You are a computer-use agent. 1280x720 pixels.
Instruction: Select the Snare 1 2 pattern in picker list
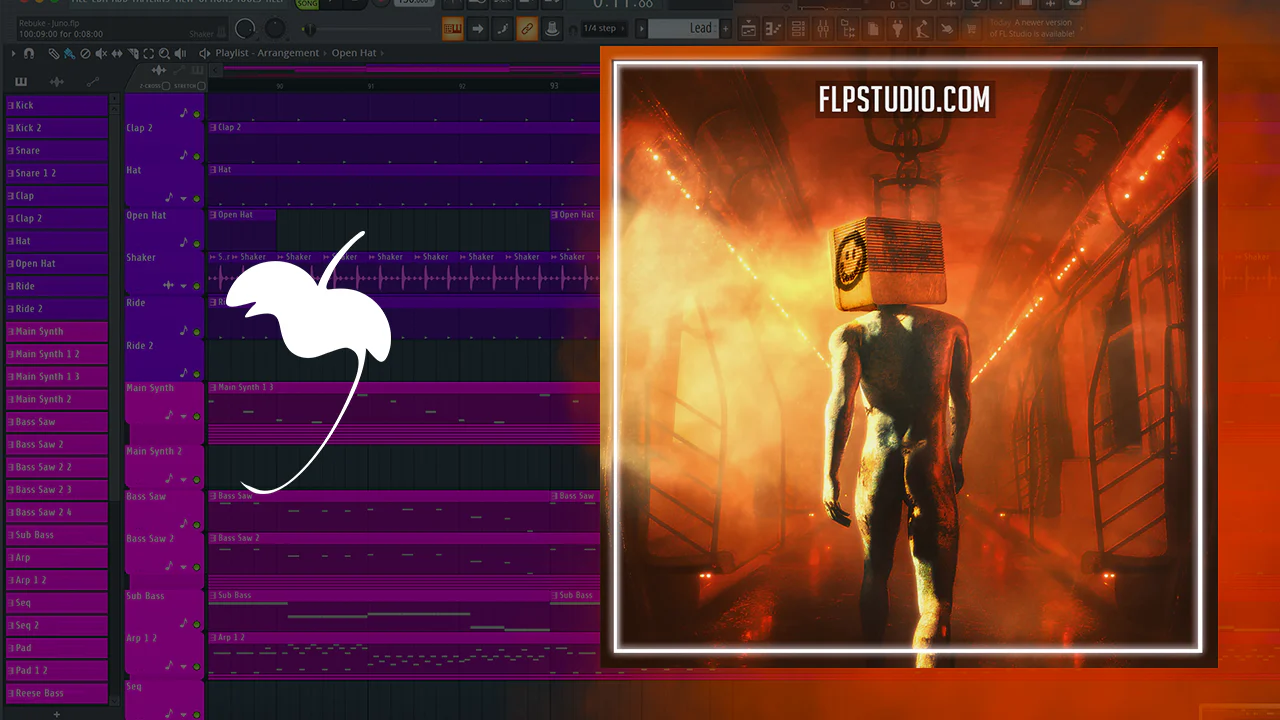(x=56, y=173)
